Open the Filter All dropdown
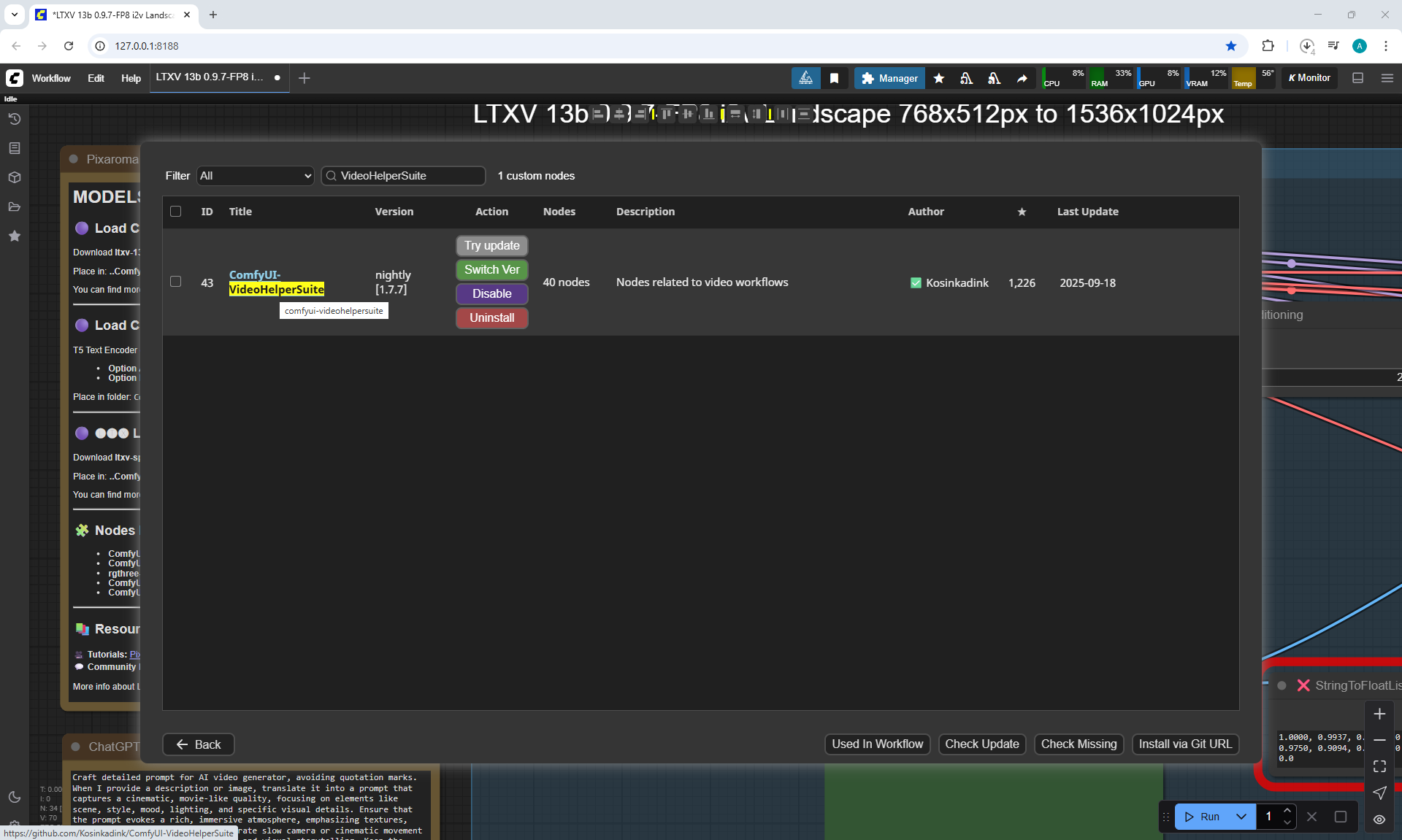1402x840 pixels. pyautogui.click(x=255, y=176)
